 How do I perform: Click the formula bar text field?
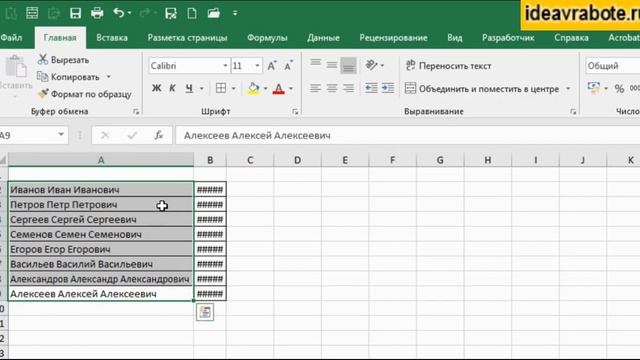click(407, 136)
